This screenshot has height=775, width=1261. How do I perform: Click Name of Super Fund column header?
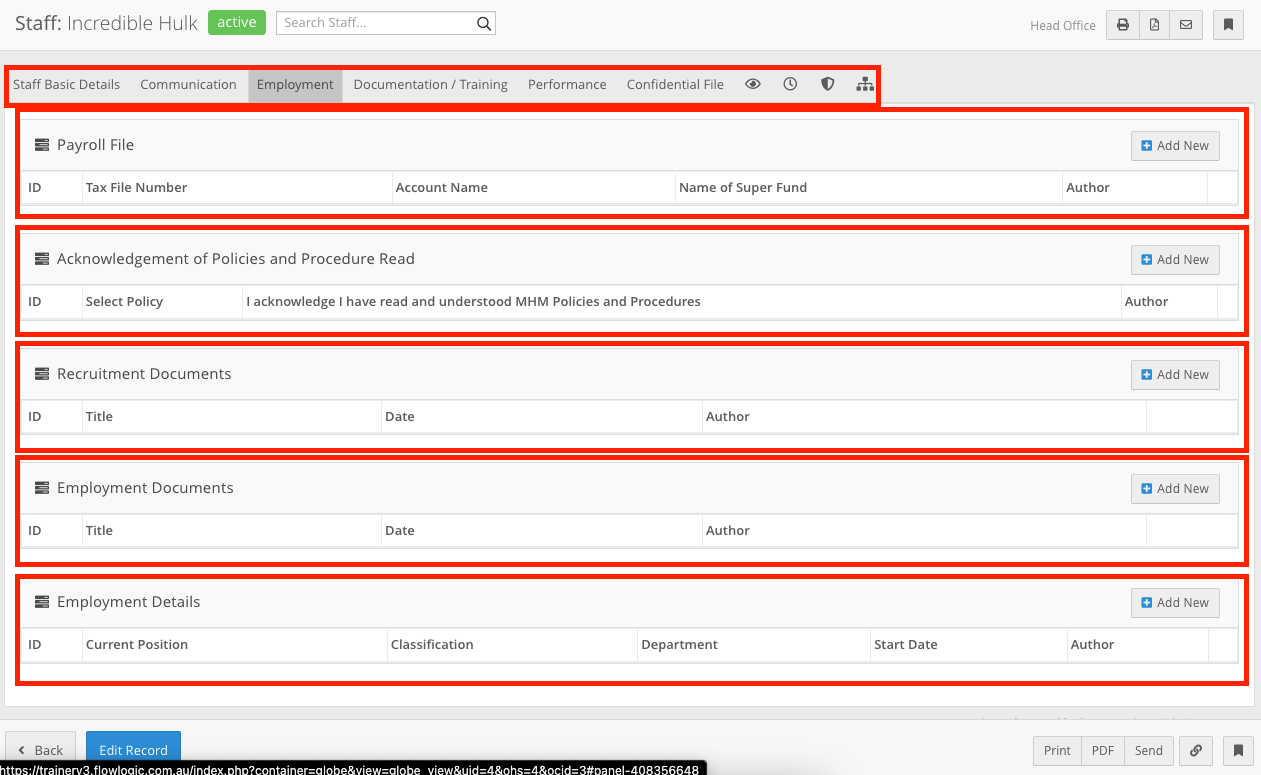pos(743,187)
